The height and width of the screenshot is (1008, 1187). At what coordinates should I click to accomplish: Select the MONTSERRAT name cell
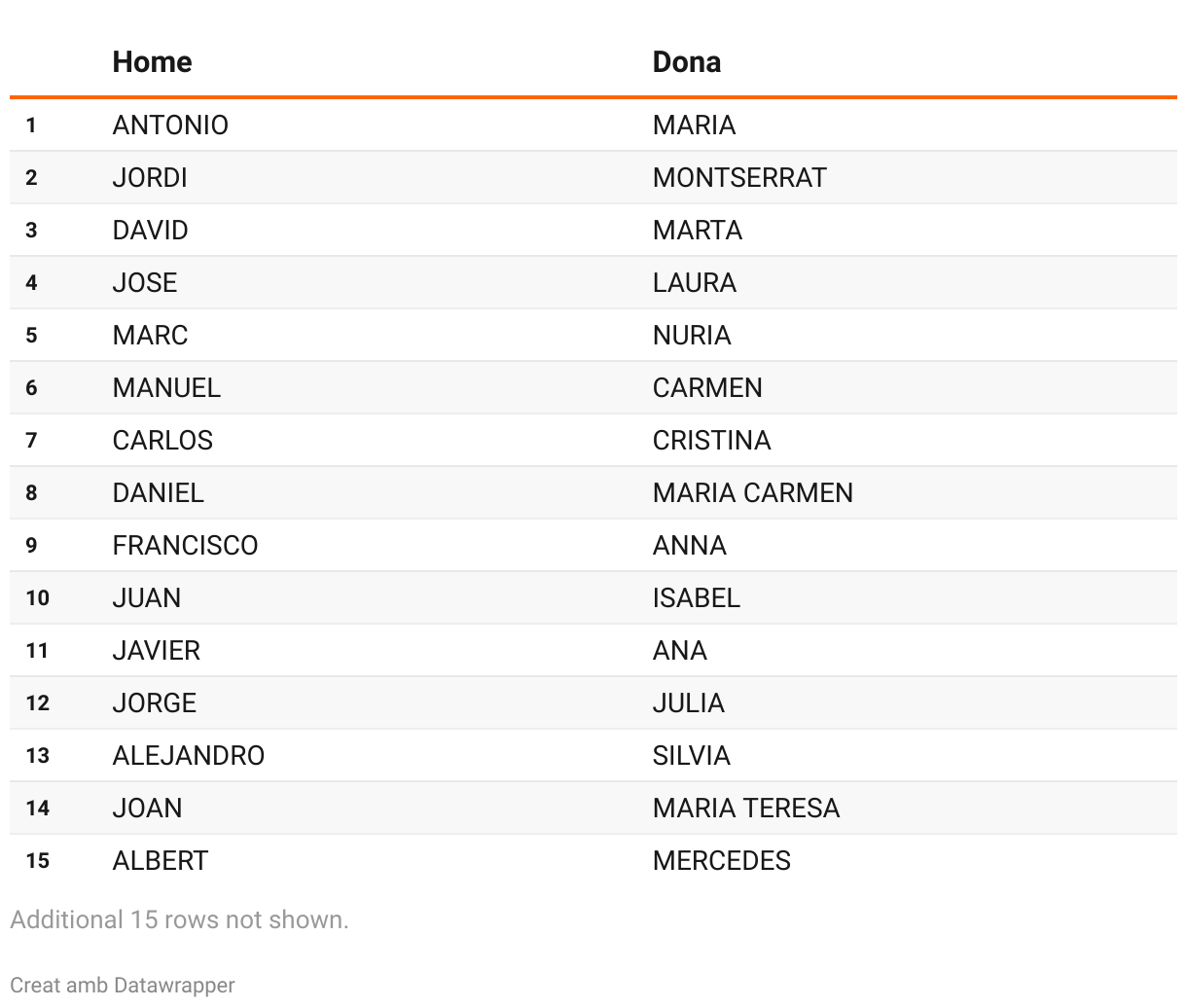(739, 178)
